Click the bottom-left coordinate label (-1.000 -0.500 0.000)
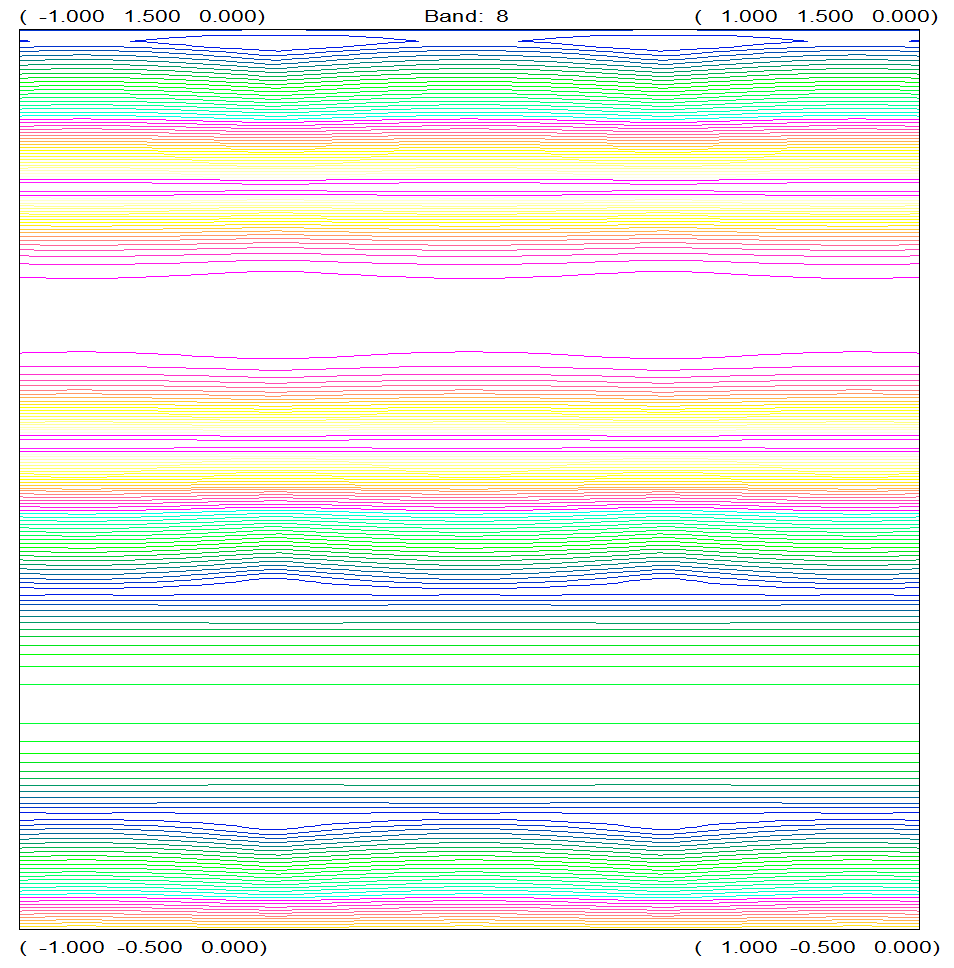954x968 pixels. pyautogui.click(x=142, y=947)
